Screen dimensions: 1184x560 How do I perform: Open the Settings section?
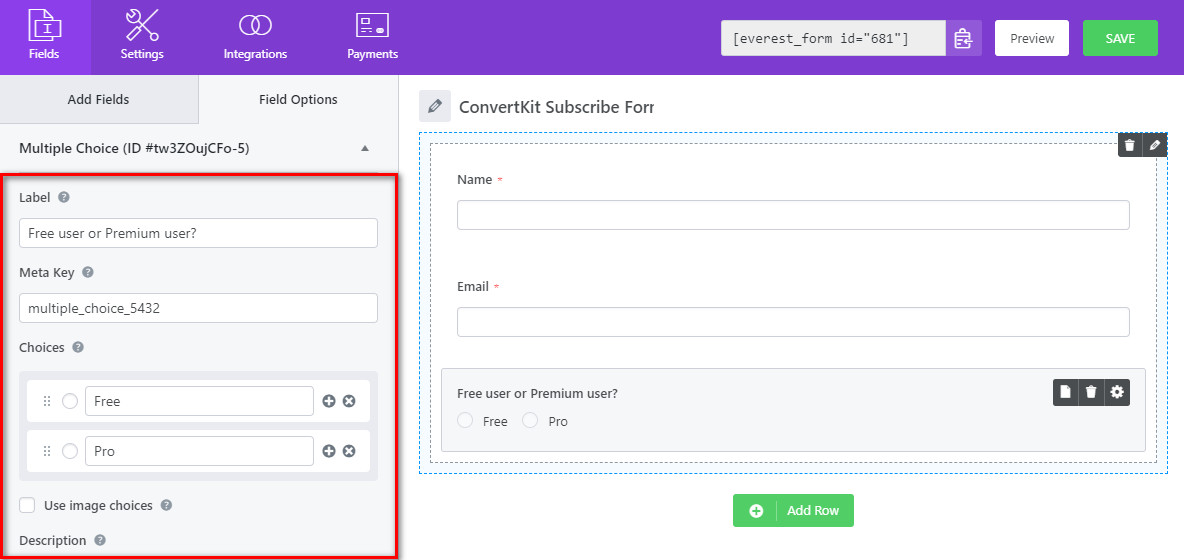click(x=142, y=37)
